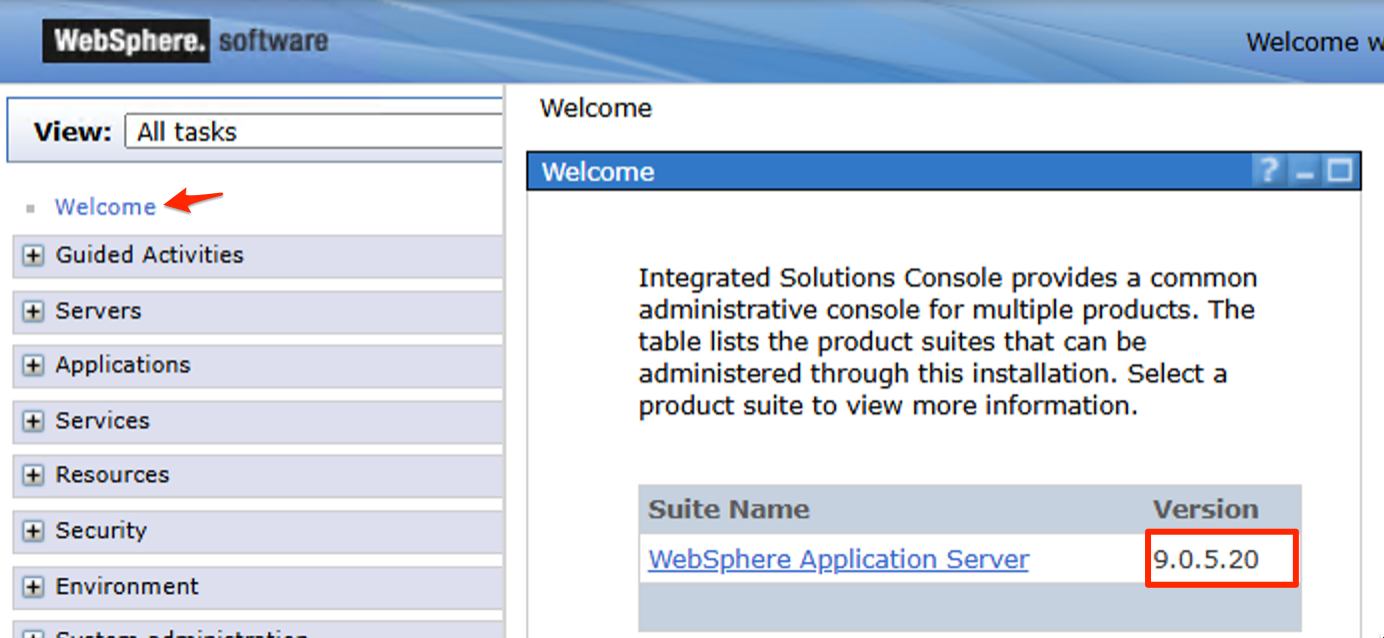Viewport: 1384px width, 638px height.
Task: Select the Applications menu label
Action: pyautogui.click(x=123, y=365)
